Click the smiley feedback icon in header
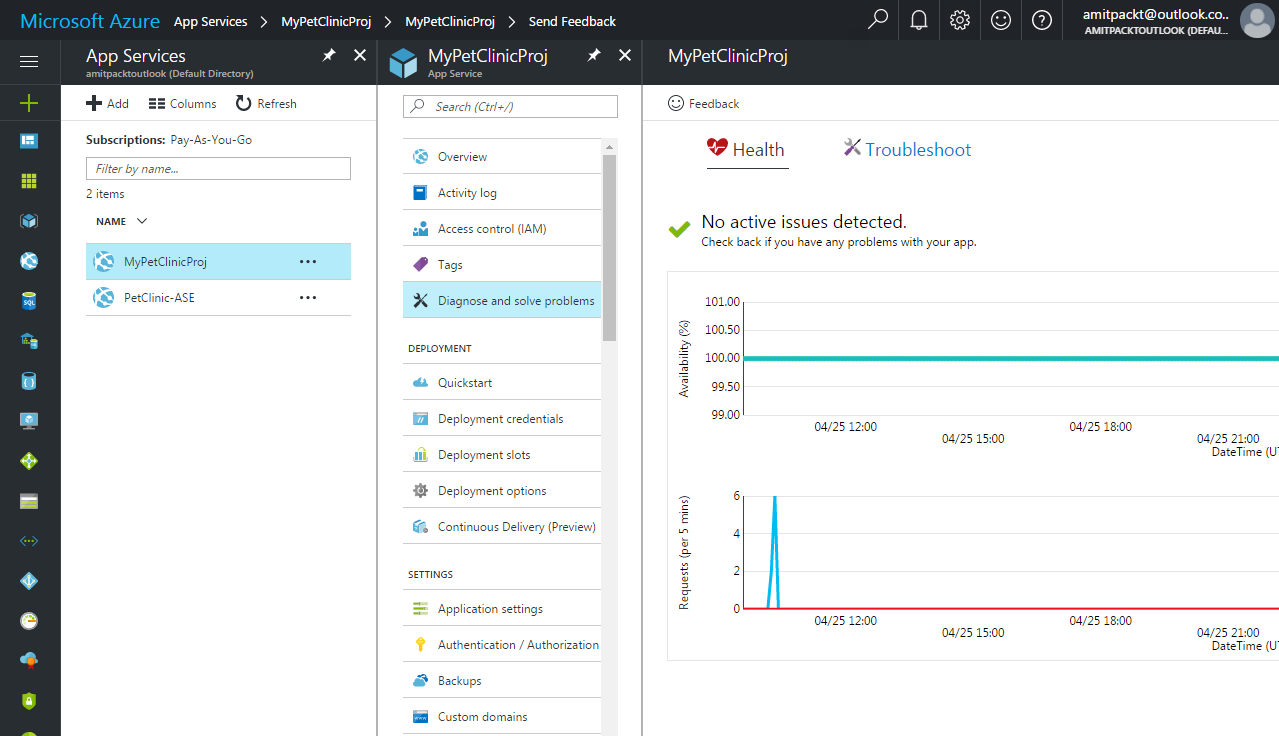The height and width of the screenshot is (736, 1279). click(1001, 20)
